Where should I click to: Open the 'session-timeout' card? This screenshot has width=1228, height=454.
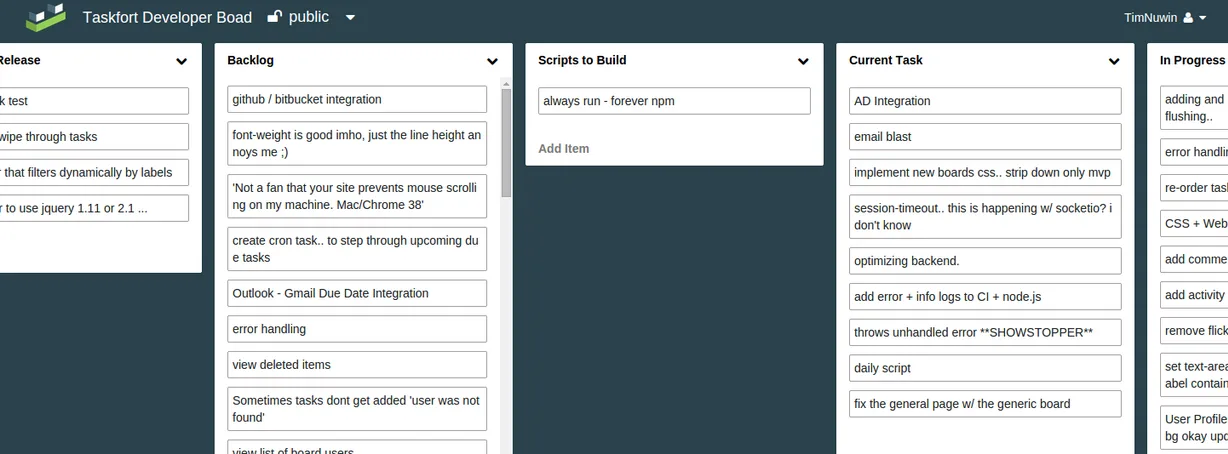click(985, 217)
